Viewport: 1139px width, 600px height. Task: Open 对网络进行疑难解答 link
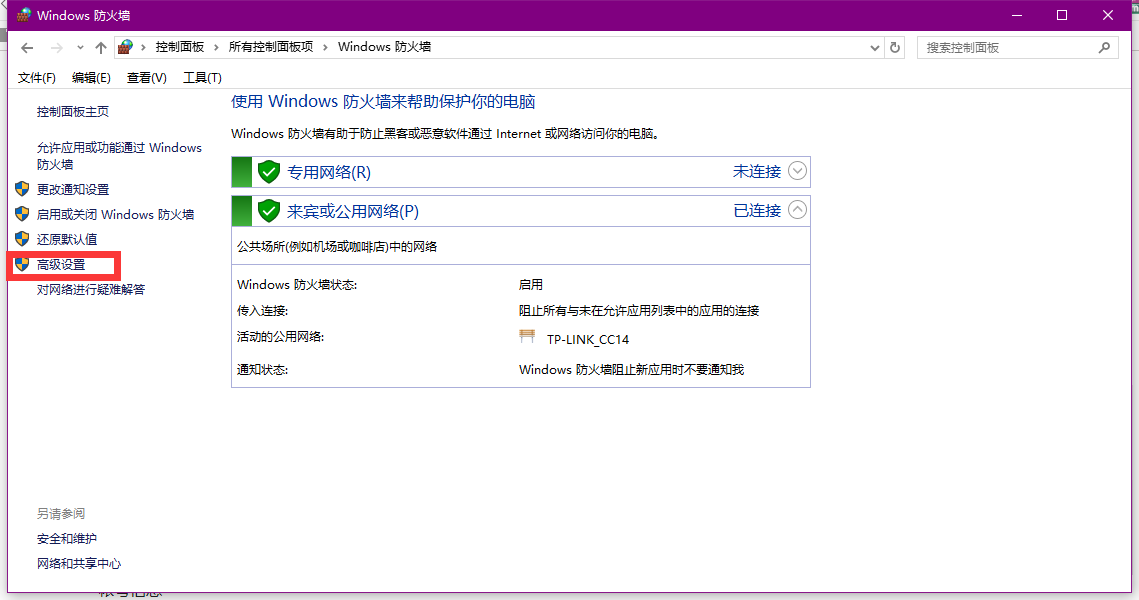point(91,290)
